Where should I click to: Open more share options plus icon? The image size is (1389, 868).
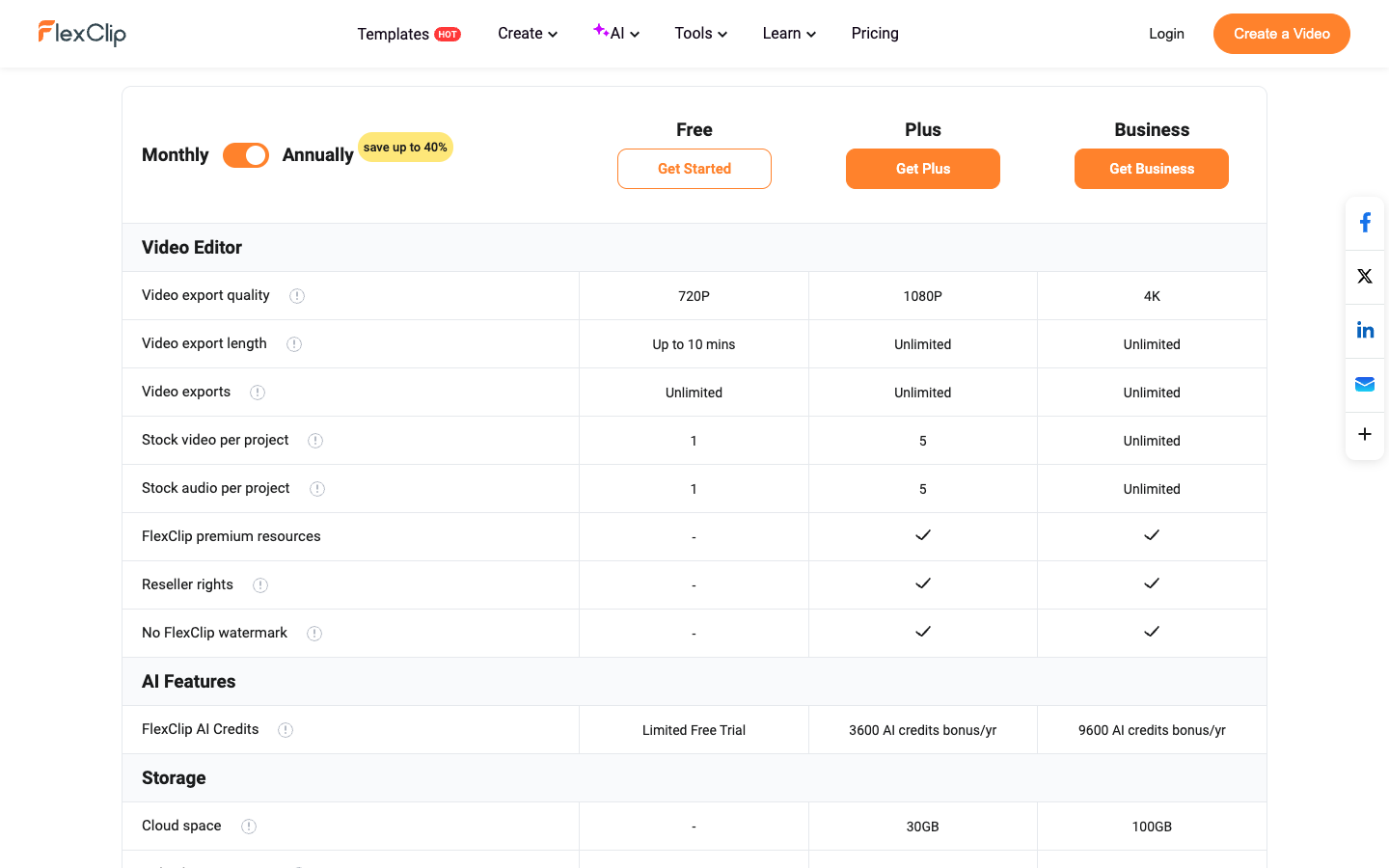pyautogui.click(x=1365, y=434)
